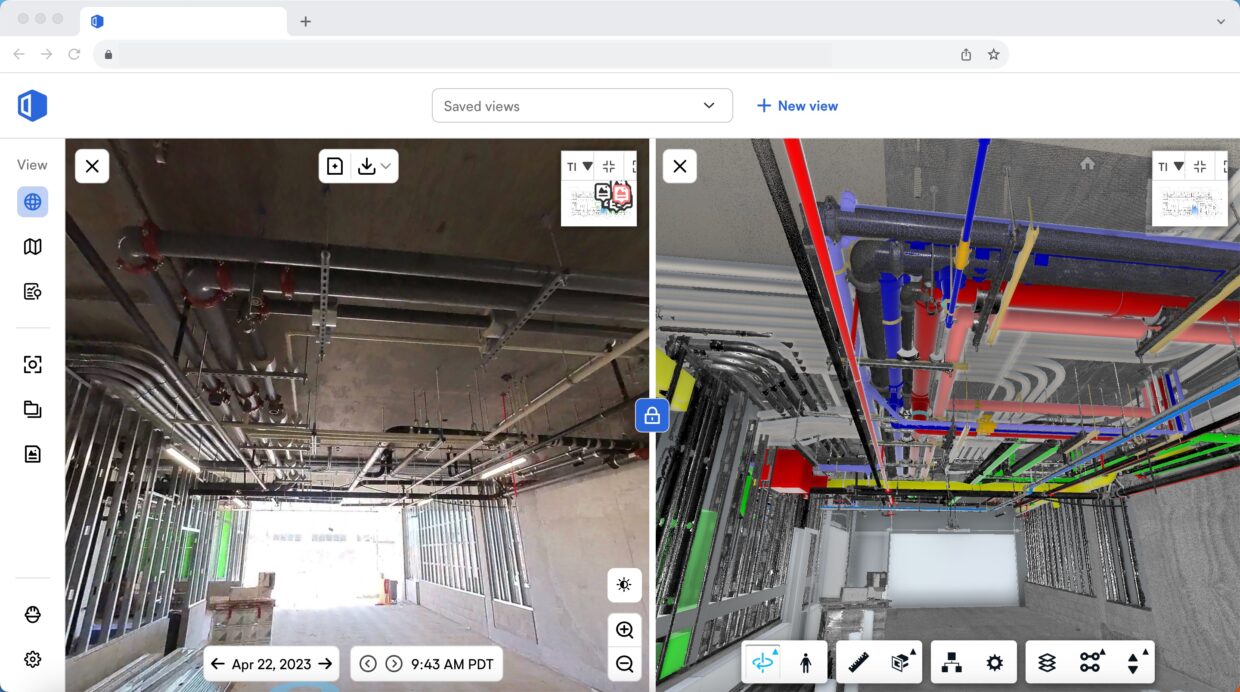The height and width of the screenshot is (692, 1240).
Task: Open the maps panel in the sidebar
Action: pos(32,245)
